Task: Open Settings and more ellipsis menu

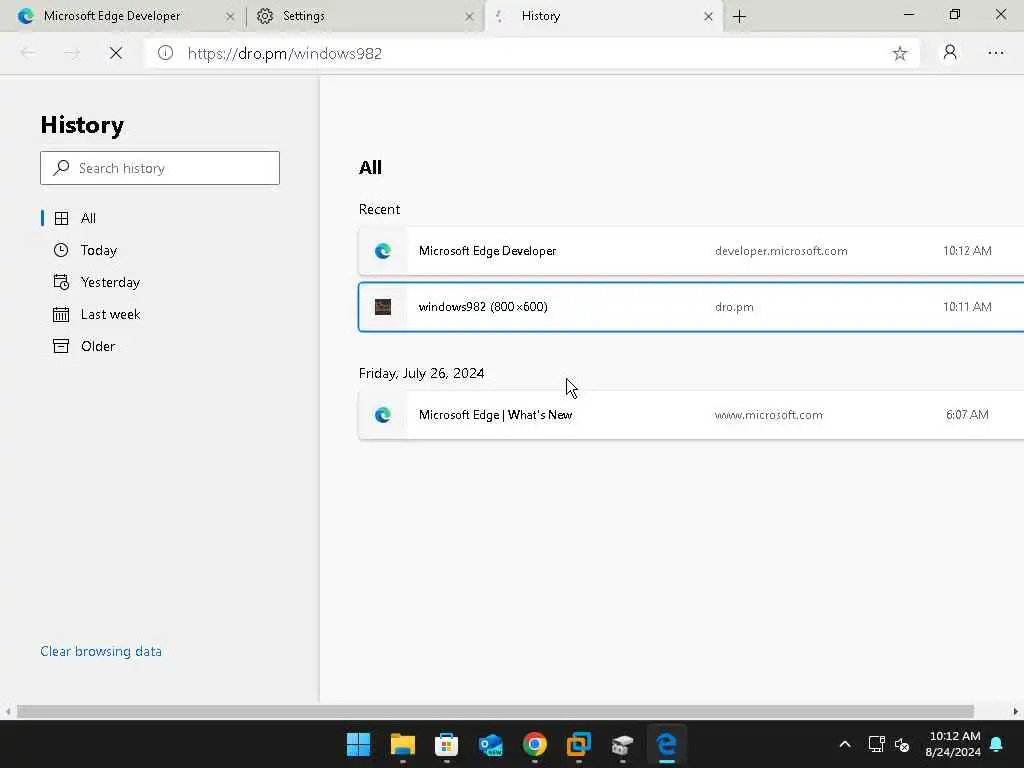Action: coord(996,53)
